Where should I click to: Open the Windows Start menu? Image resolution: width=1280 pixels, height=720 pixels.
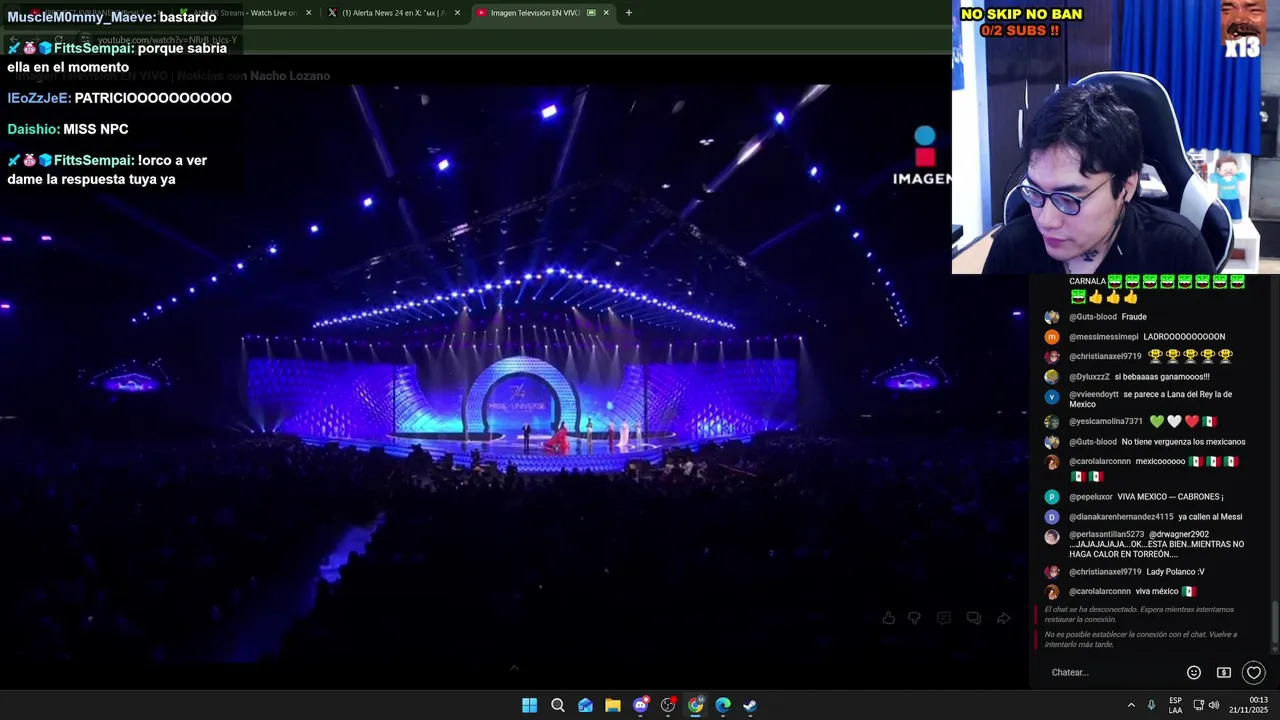(x=529, y=705)
